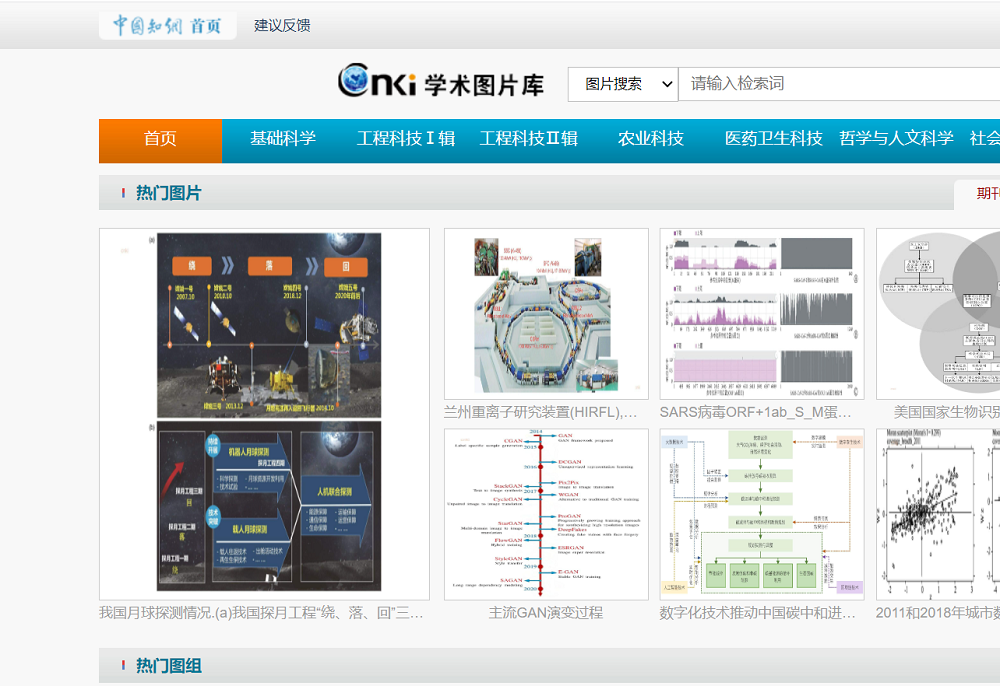
Task: Click the 中国知网 首页 link
Action: tap(166, 25)
